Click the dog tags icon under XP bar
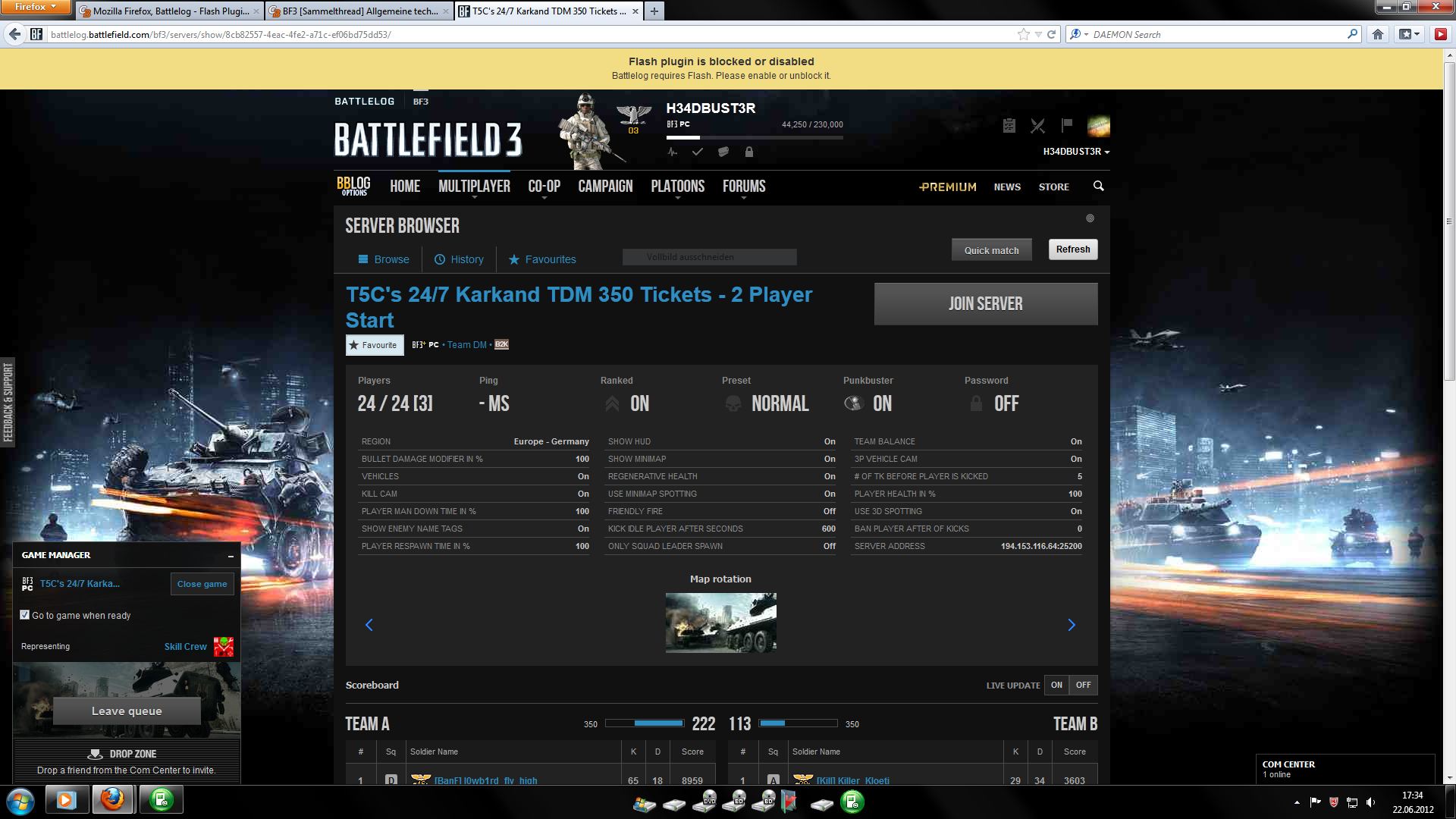This screenshot has width=1456, height=819. pyautogui.click(x=723, y=152)
